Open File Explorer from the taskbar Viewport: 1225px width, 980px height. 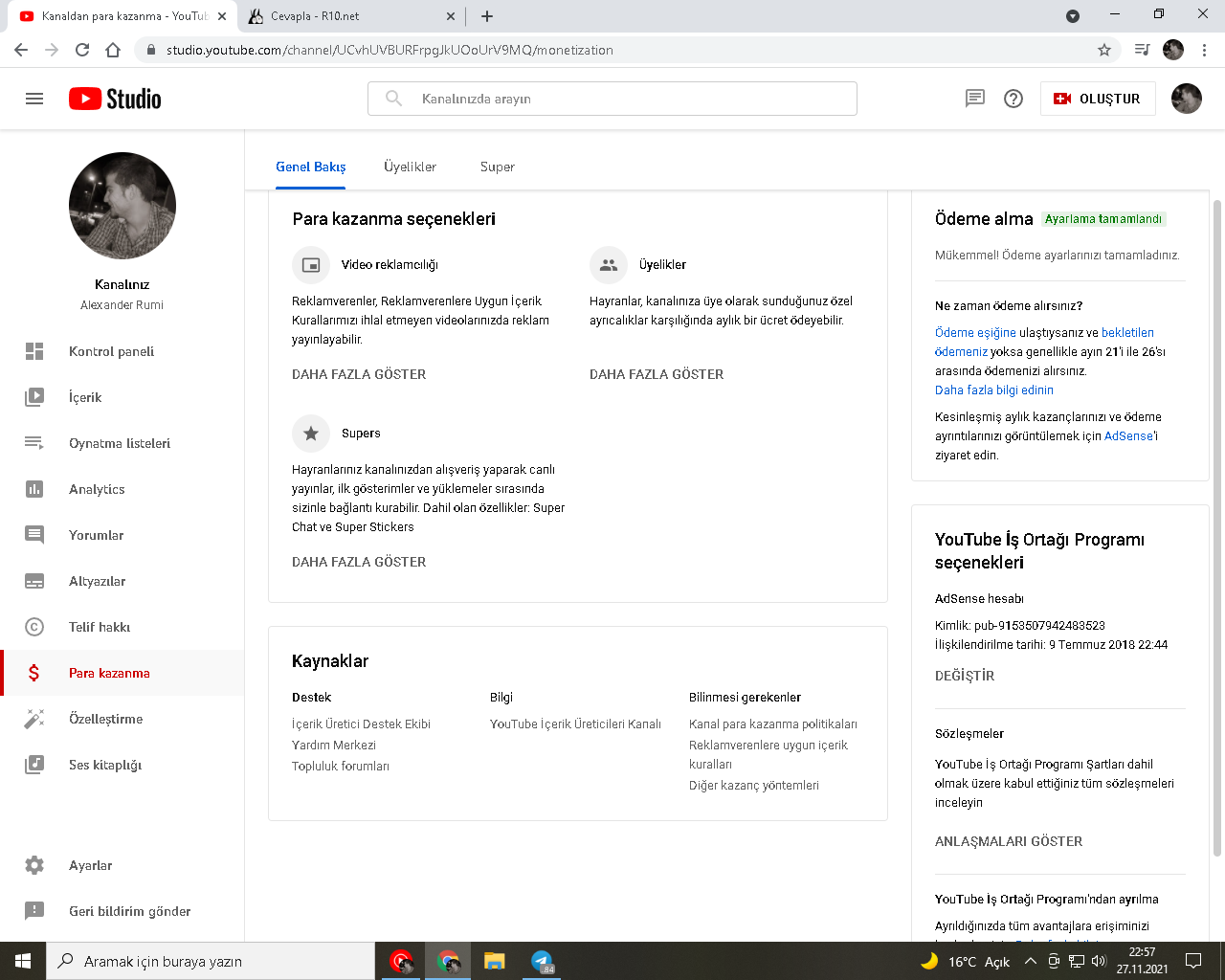[x=494, y=961]
